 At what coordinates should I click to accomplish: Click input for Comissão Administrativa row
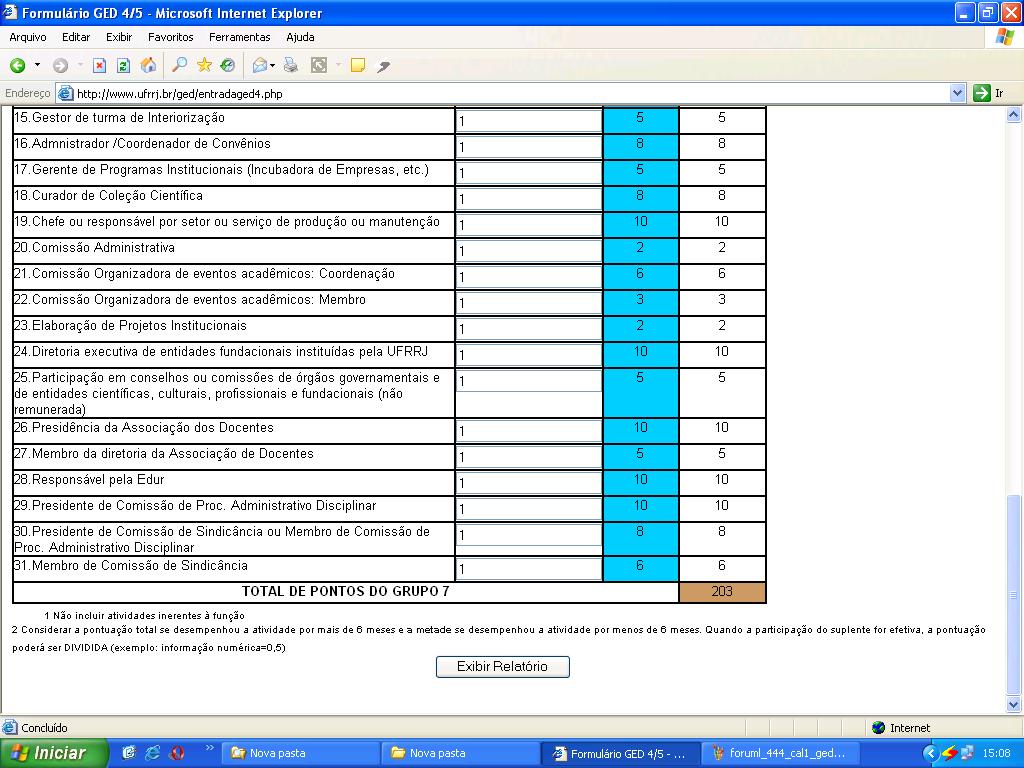529,251
